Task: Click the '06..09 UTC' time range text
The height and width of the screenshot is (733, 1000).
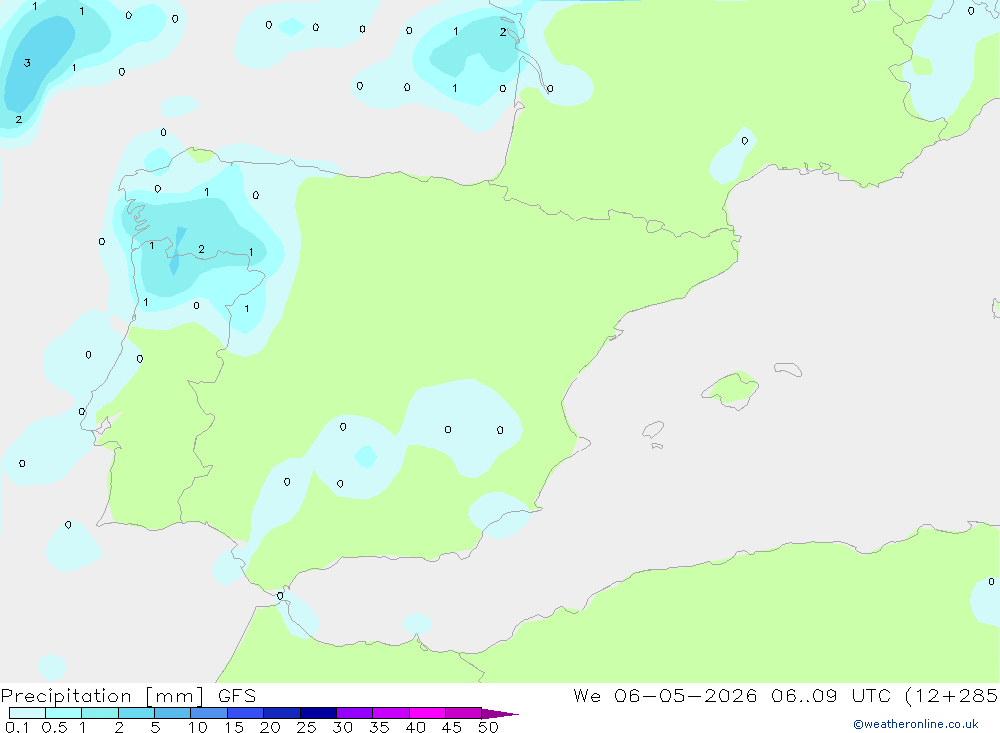Action: coord(830,695)
